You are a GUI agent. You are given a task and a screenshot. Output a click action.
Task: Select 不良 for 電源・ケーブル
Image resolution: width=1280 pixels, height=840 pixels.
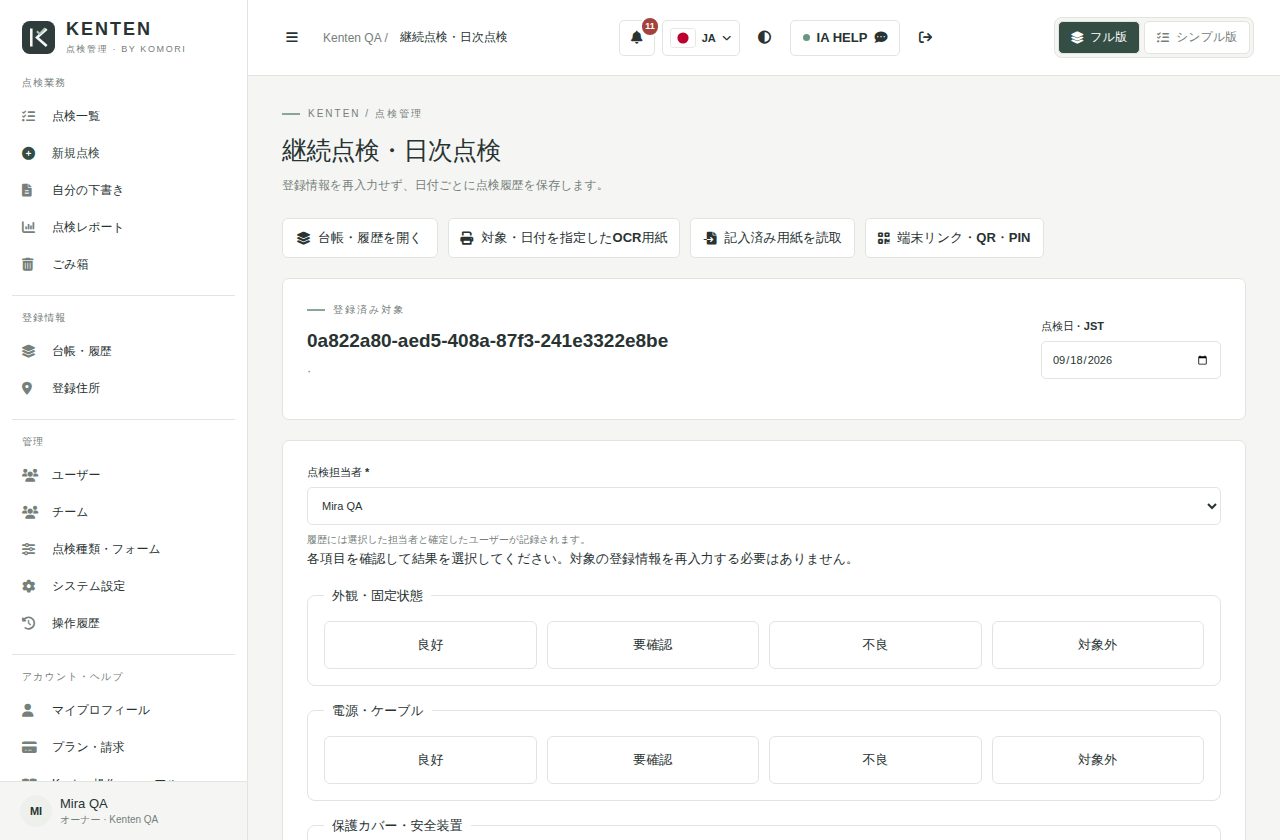[875, 760]
